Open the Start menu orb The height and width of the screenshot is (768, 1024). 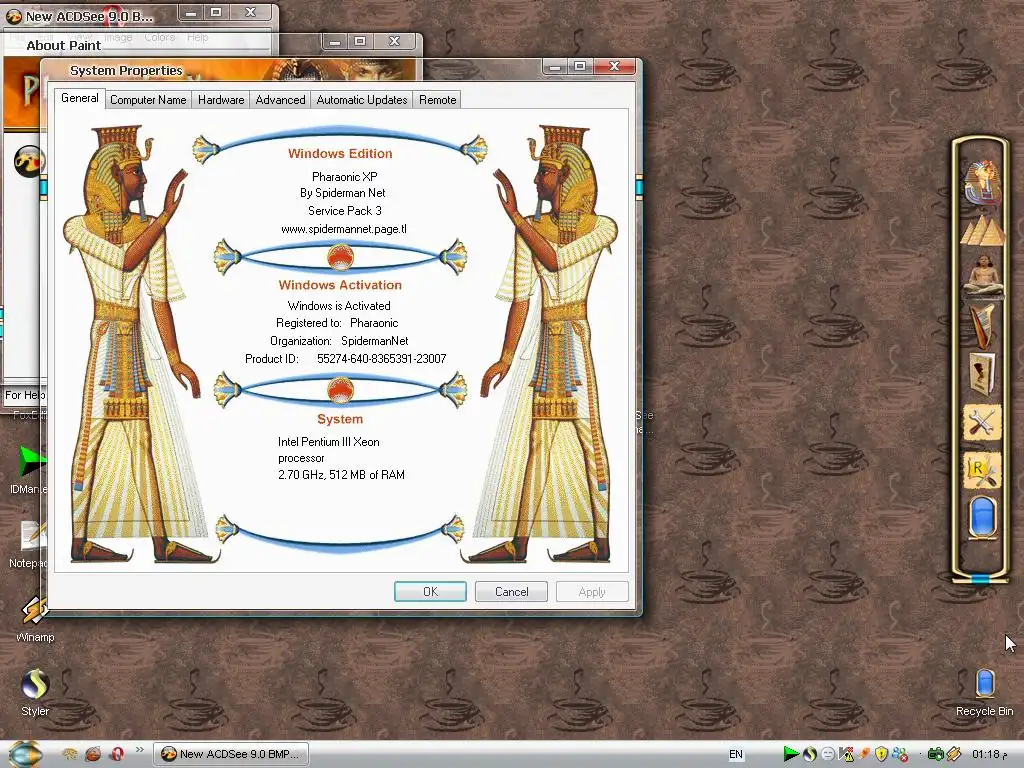tap(25, 754)
